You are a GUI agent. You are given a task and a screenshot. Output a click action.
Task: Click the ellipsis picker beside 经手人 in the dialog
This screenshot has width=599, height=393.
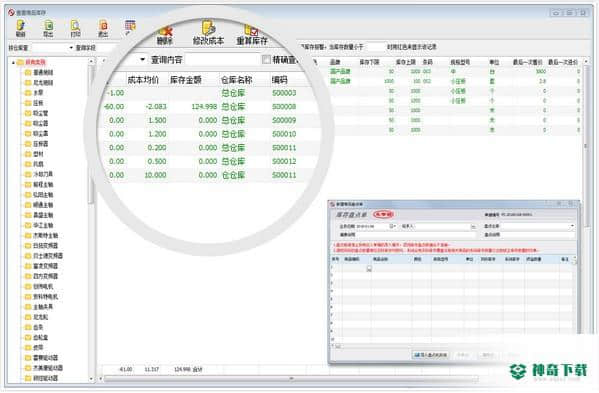(473, 226)
